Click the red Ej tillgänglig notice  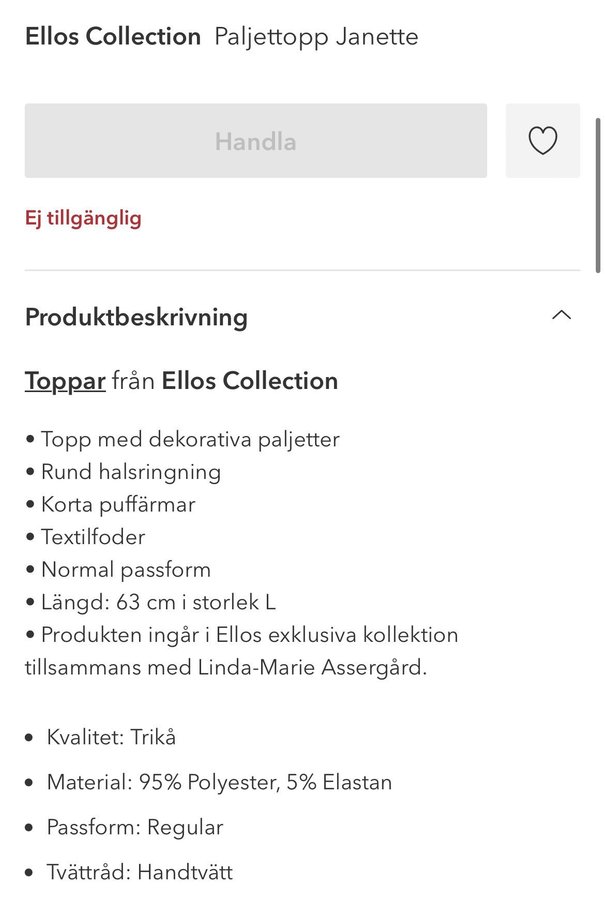pyautogui.click(x=83, y=218)
